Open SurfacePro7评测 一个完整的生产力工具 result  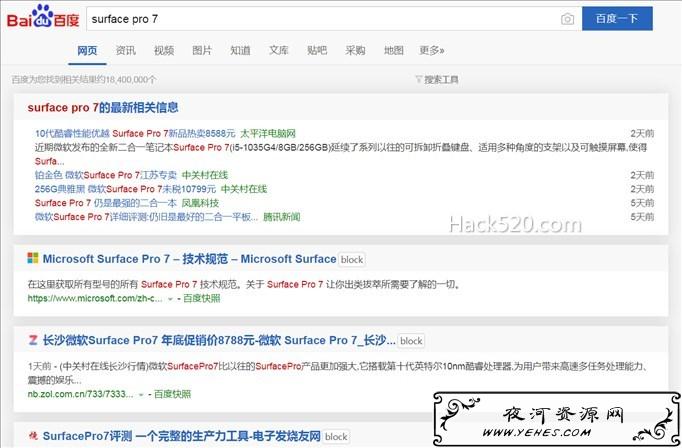click(x=181, y=436)
